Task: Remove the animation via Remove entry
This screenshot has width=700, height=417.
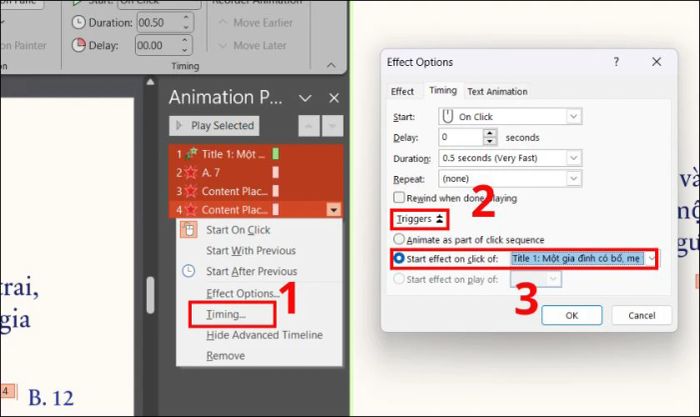Action: [225, 356]
